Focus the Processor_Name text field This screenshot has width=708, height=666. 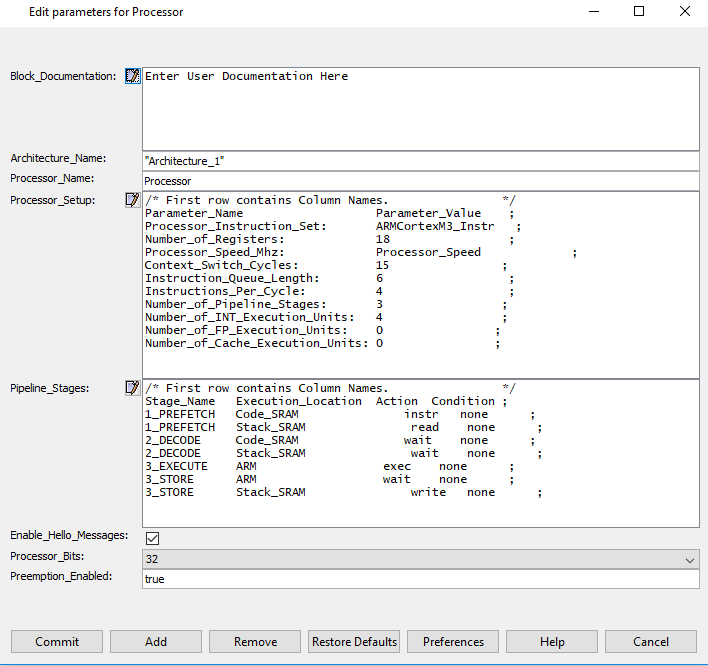(420, 181)
